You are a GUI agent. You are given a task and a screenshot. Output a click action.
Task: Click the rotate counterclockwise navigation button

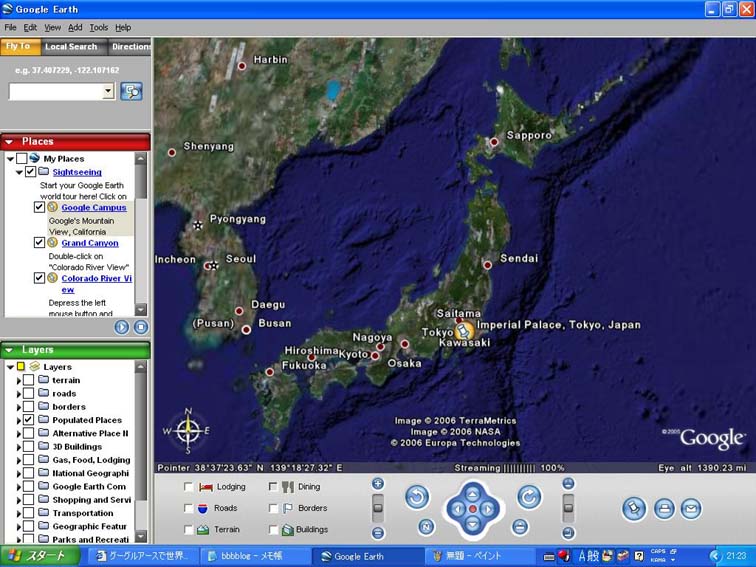point(417,497)
